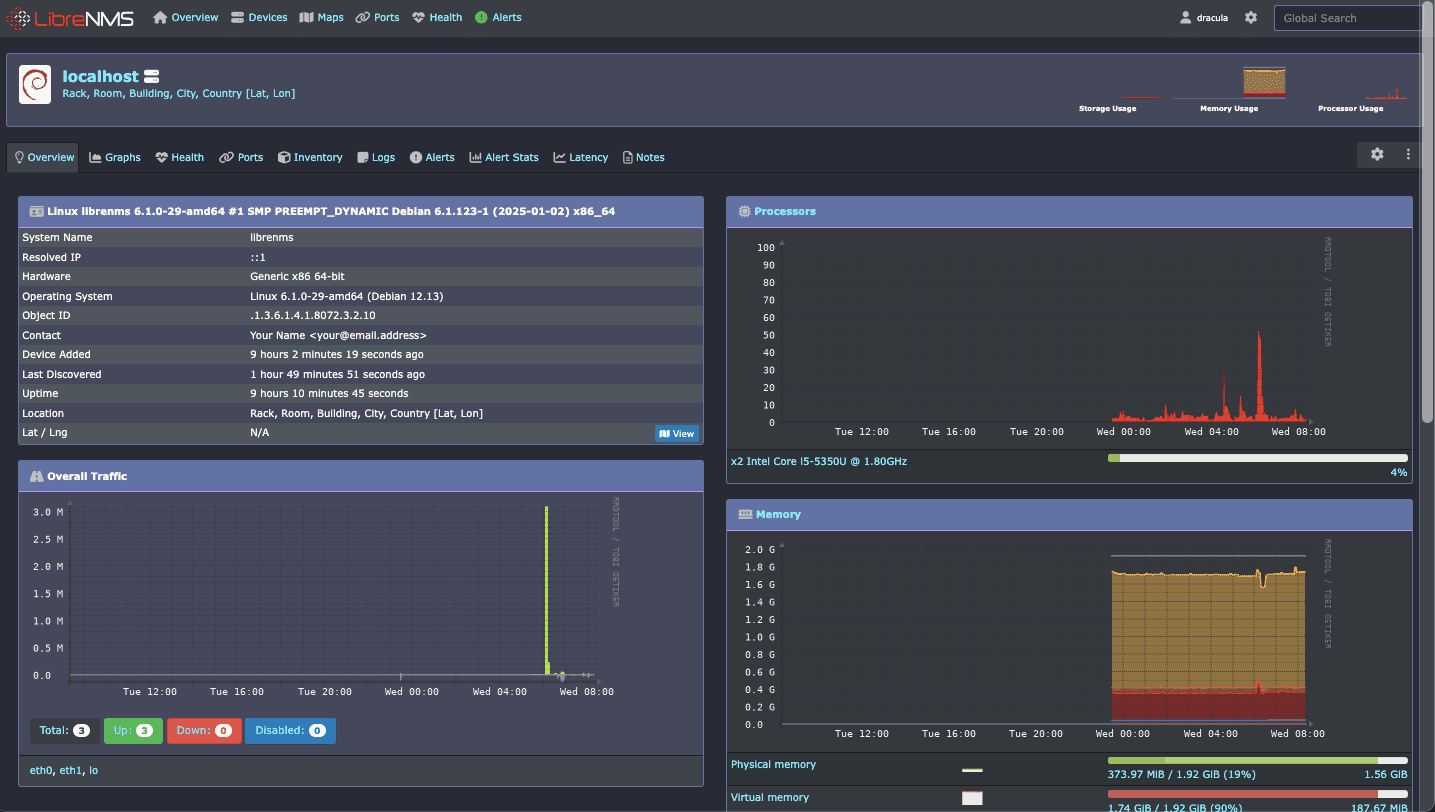Open the eth0 interface link
1435x812 pixels.
point(40,770)
